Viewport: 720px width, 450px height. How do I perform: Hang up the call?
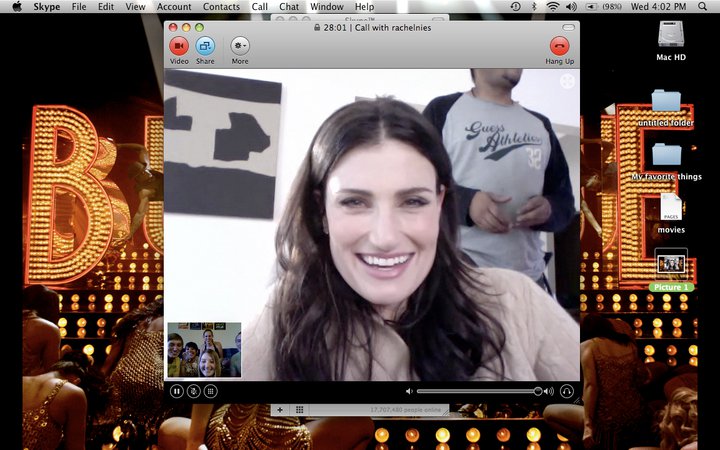[x=559, y=45]
